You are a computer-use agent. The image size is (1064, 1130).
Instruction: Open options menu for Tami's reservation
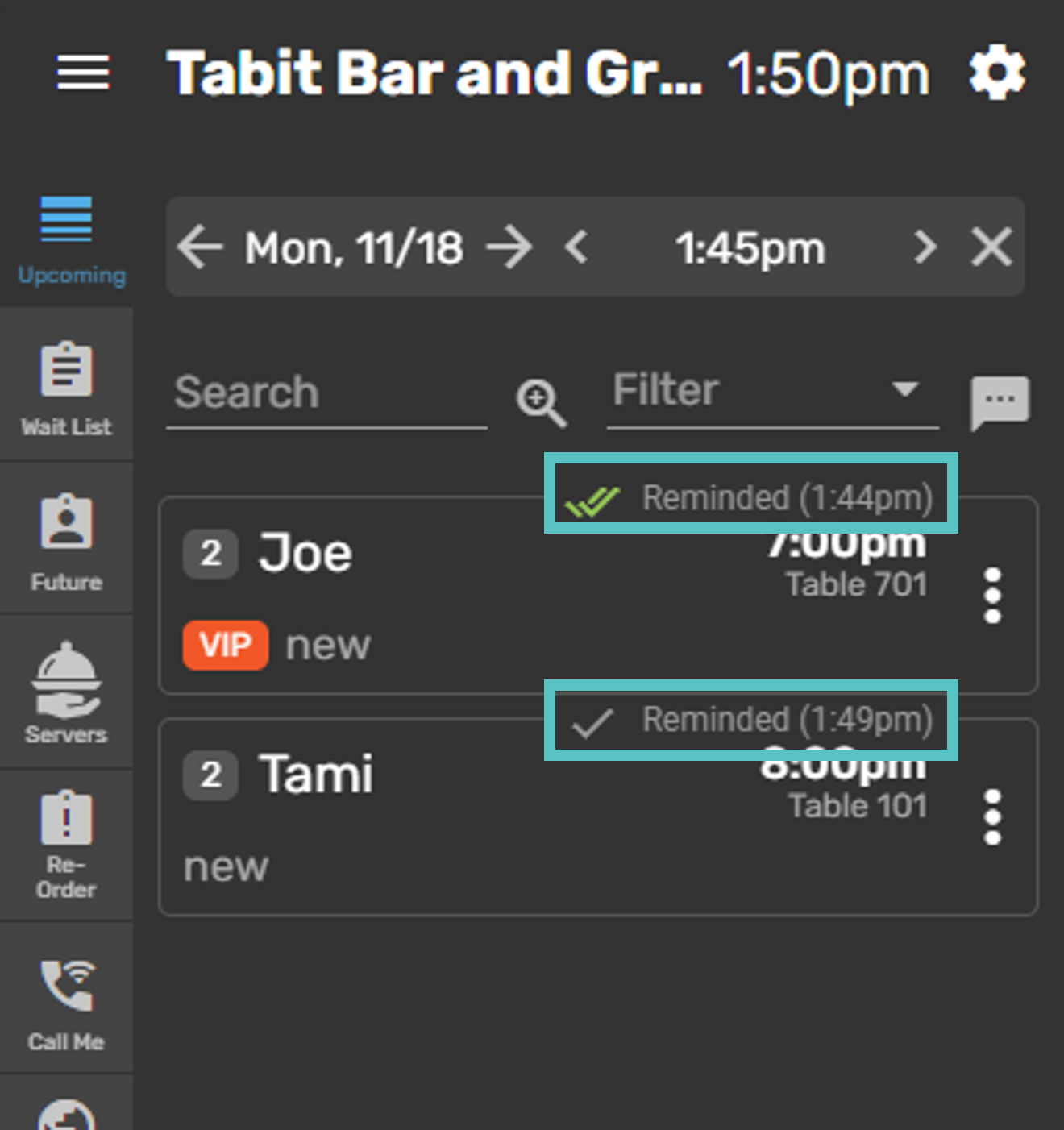[x=992, y=817]
